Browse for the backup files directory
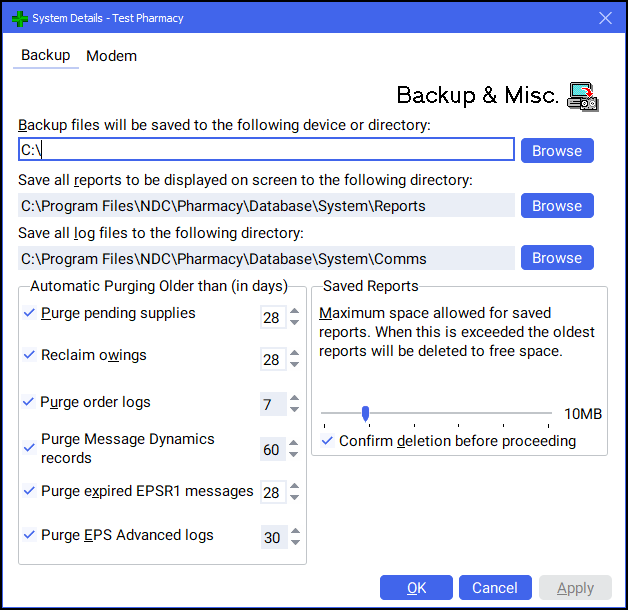The height and width of the screenshot is (610, 628). 556,151
